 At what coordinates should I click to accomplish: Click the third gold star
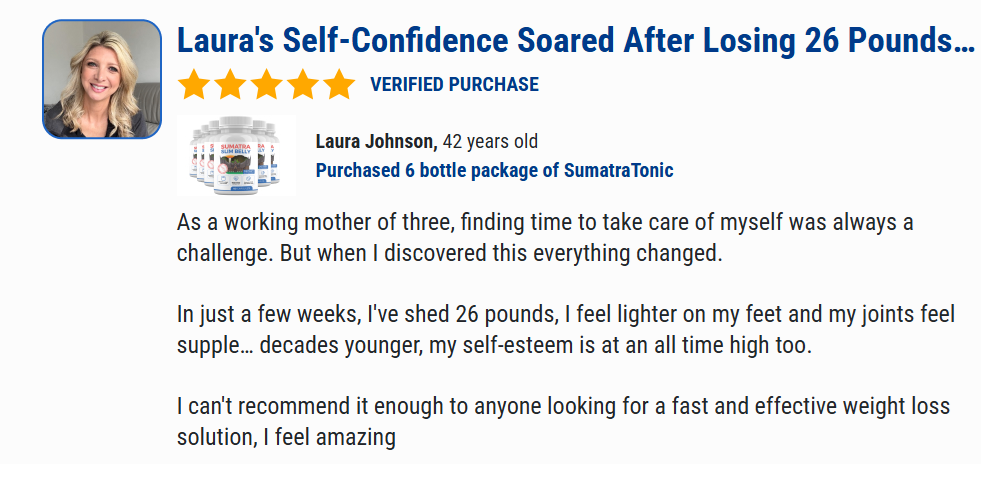pyautogui.click(x=267, y=84)
